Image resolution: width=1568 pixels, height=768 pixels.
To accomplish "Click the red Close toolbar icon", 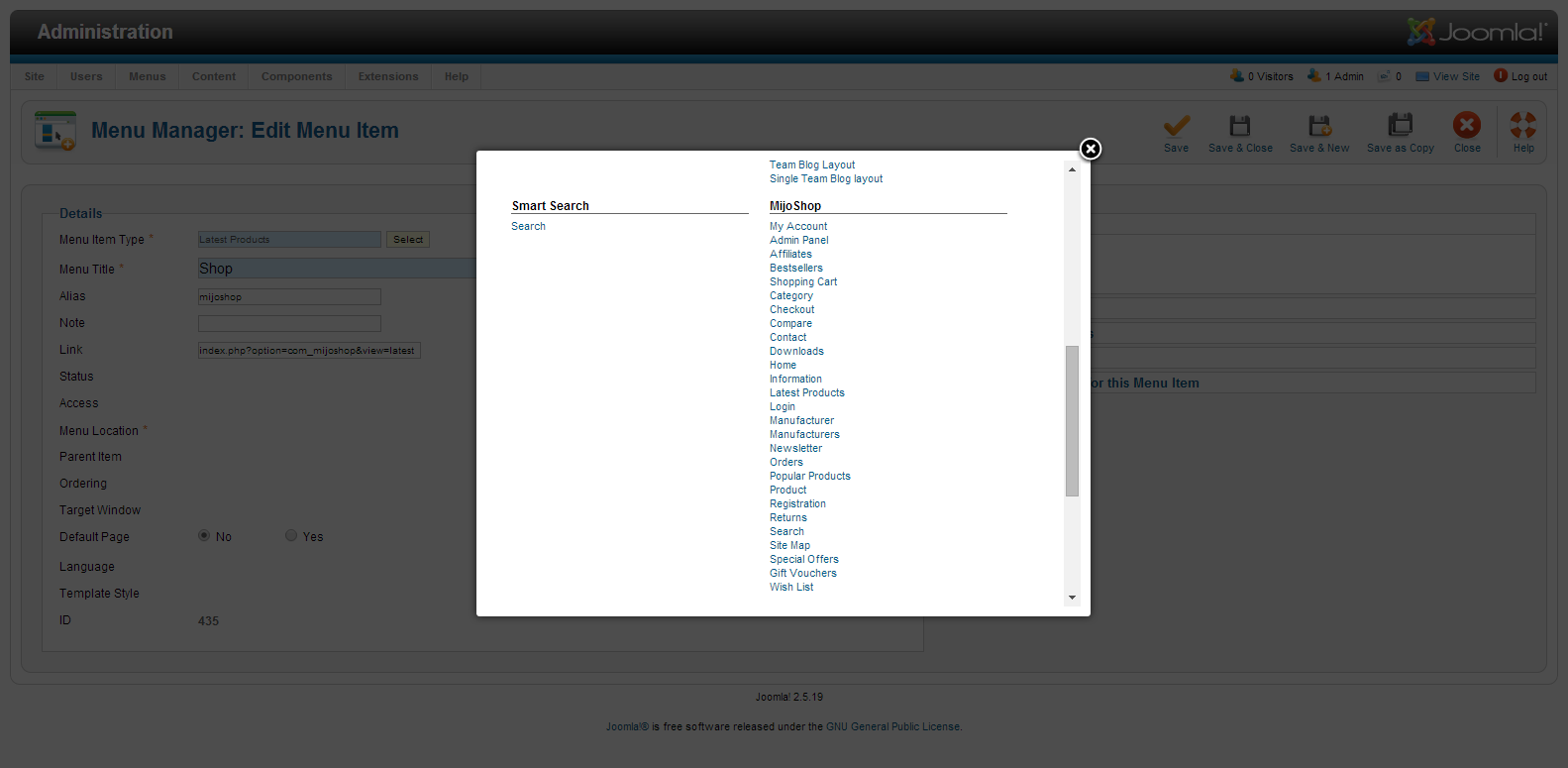I will 1467,125.
